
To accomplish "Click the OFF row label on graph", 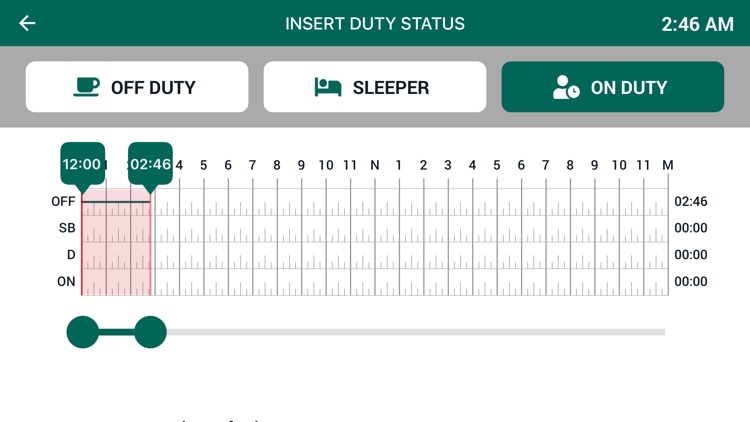I will point(63,201).
